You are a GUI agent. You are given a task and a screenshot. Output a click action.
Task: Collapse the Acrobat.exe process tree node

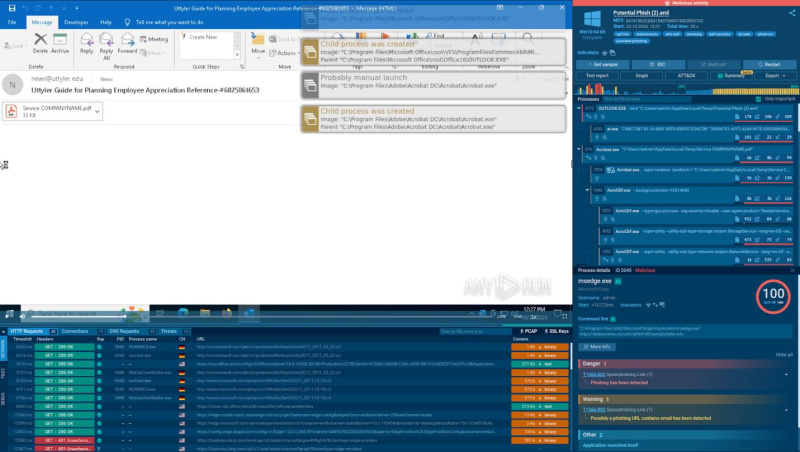tap(578, 151)
